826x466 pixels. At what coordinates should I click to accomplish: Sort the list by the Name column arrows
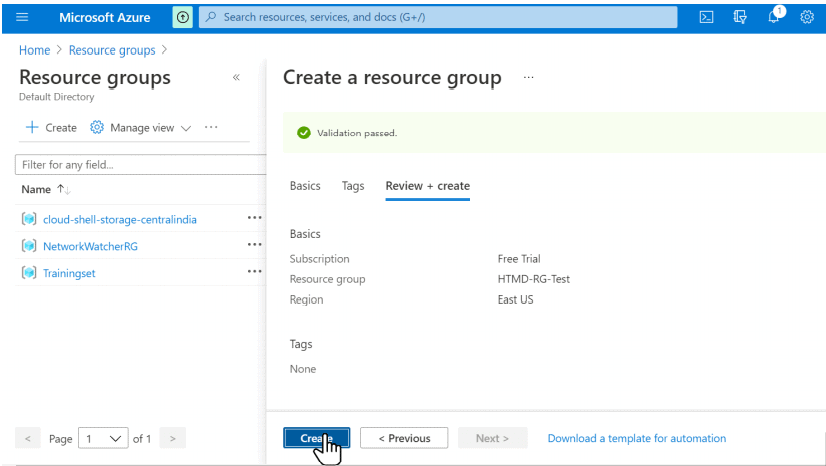point(64,190)
